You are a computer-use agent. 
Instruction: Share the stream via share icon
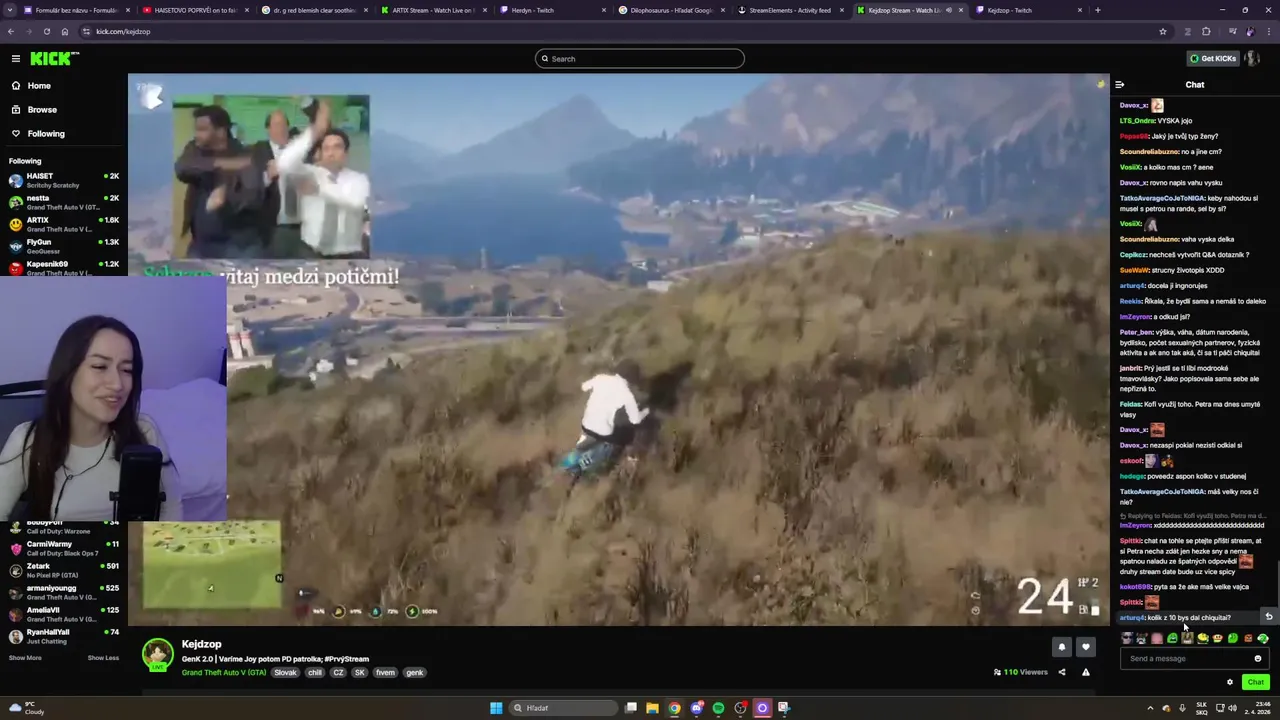(x=1062, y=673)
